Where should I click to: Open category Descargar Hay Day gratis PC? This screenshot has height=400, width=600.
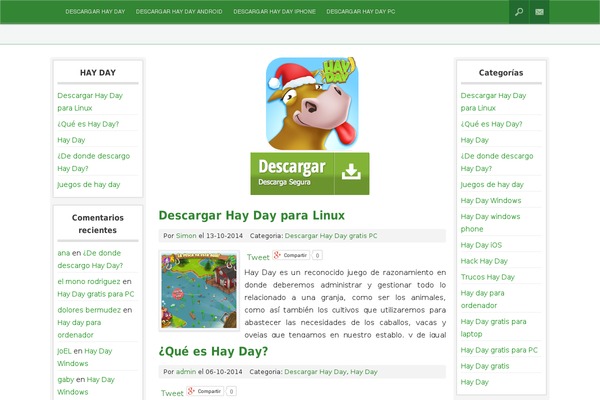point(331,236)
